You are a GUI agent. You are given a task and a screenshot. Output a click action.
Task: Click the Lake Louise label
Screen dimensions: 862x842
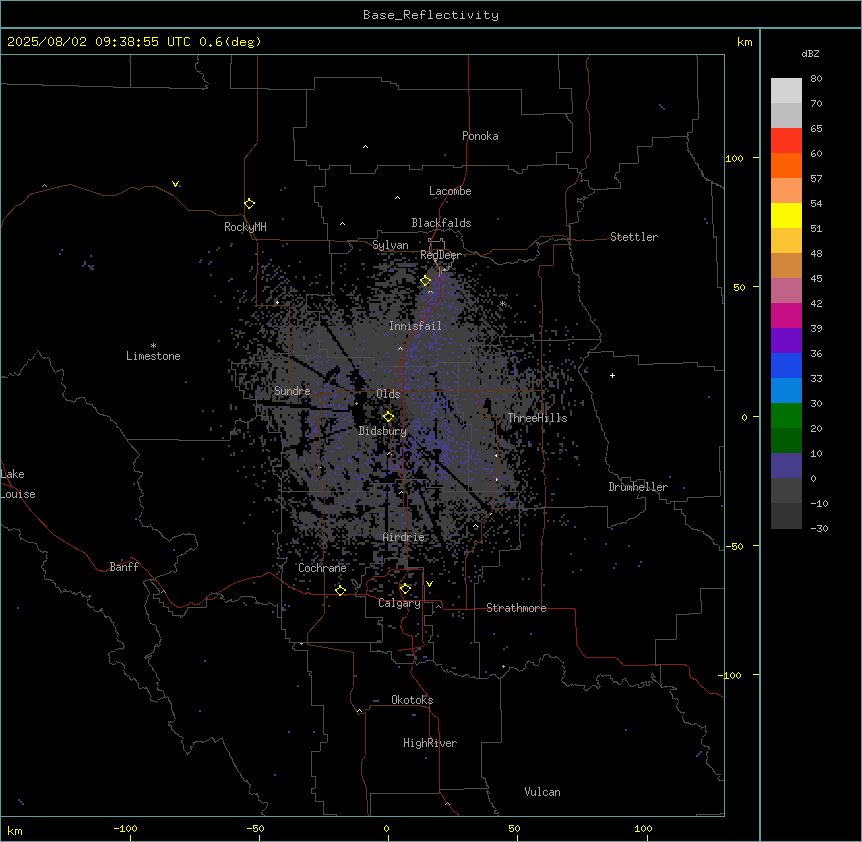[18, 484]
